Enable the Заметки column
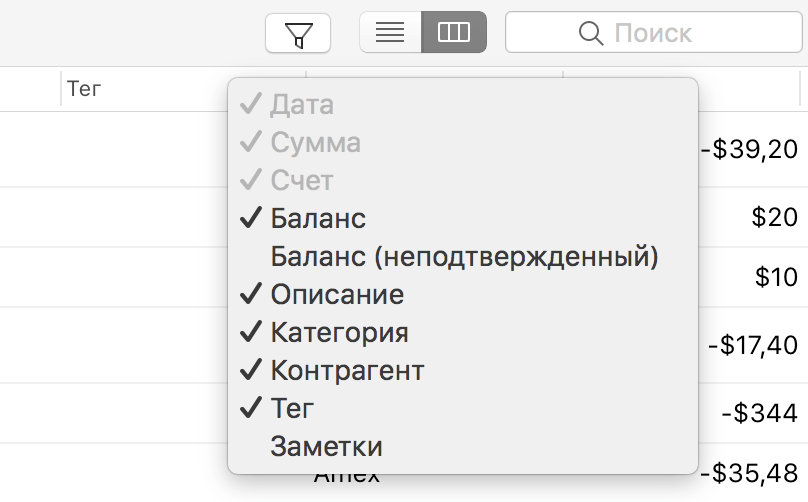The width and height of the screenshot is (808, 502). 463,446
